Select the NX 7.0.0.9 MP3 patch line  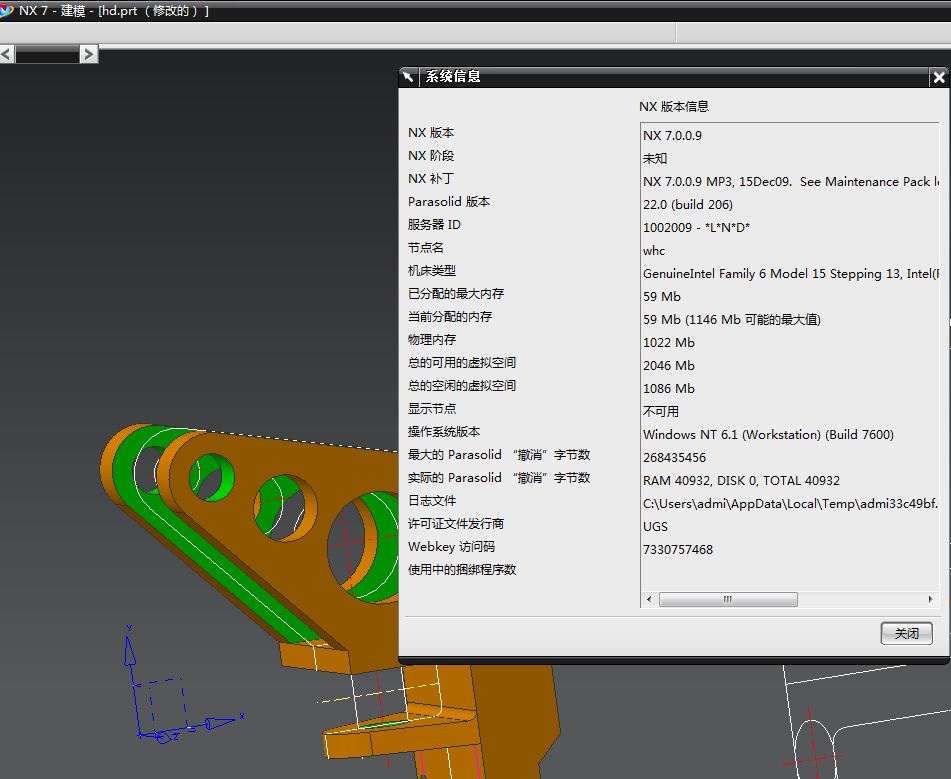[x=791, y=181]
